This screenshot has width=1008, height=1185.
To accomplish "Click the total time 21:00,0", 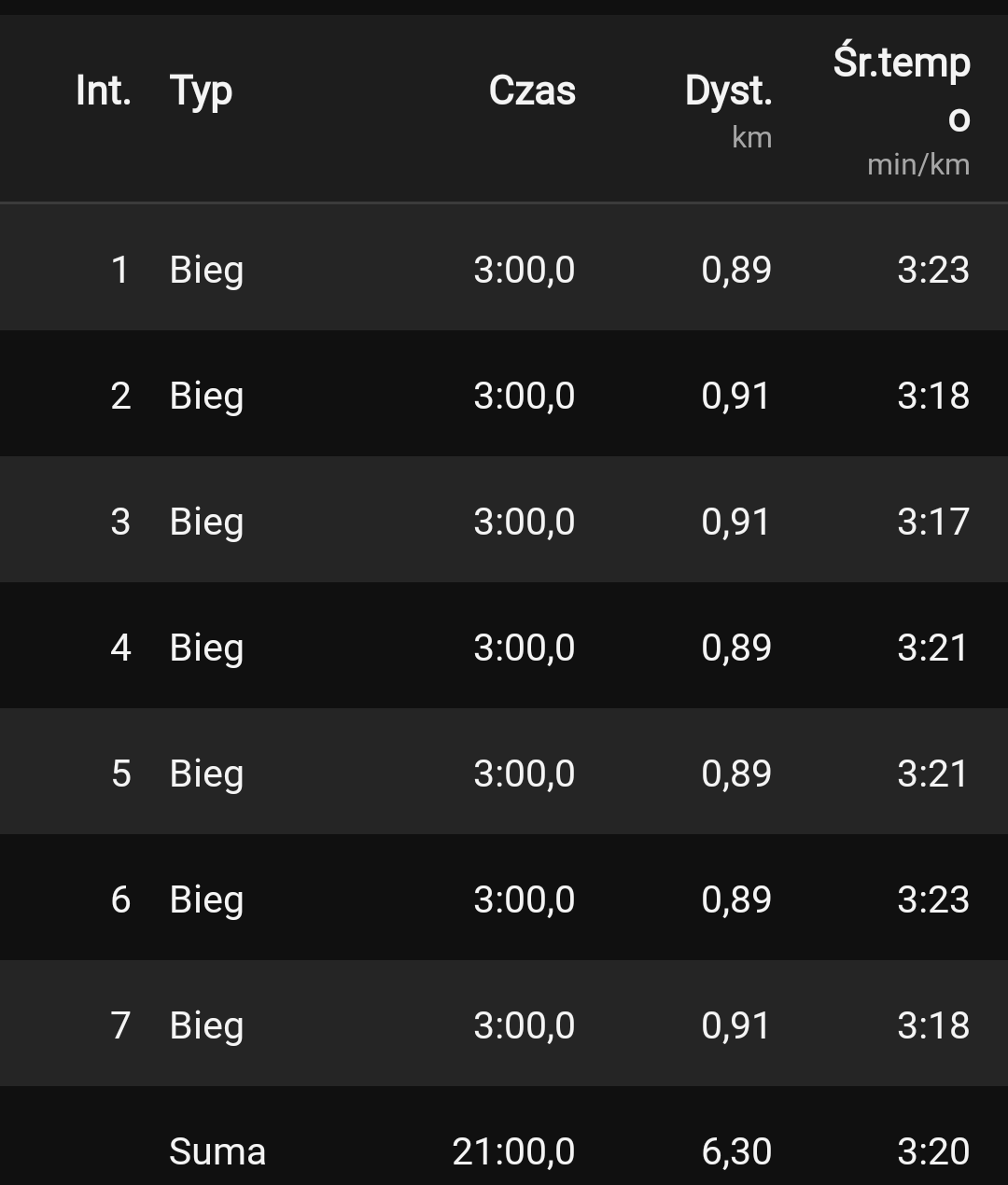I will (513, 1151).
